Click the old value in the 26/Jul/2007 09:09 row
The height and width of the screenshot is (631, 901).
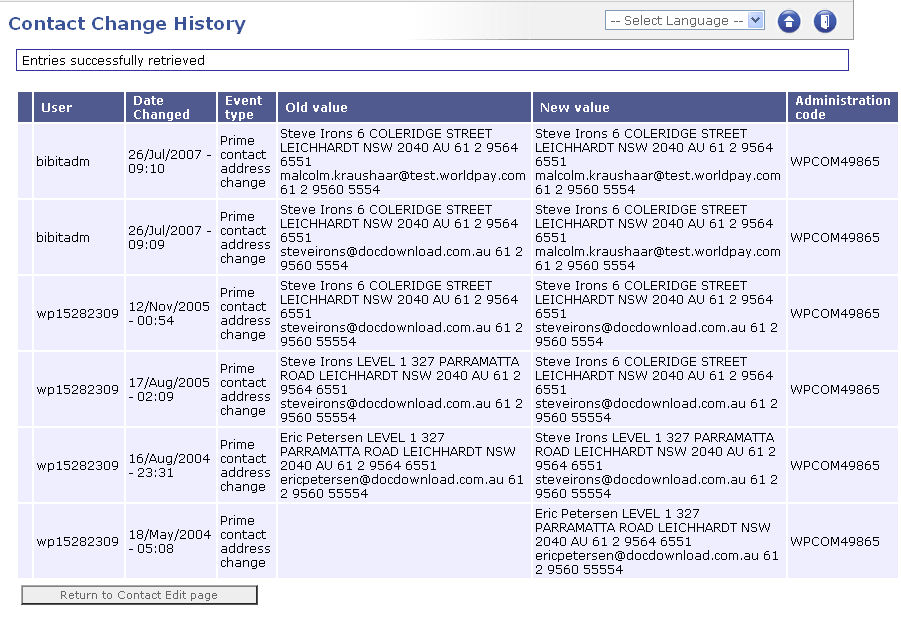(x=402, y=237)
